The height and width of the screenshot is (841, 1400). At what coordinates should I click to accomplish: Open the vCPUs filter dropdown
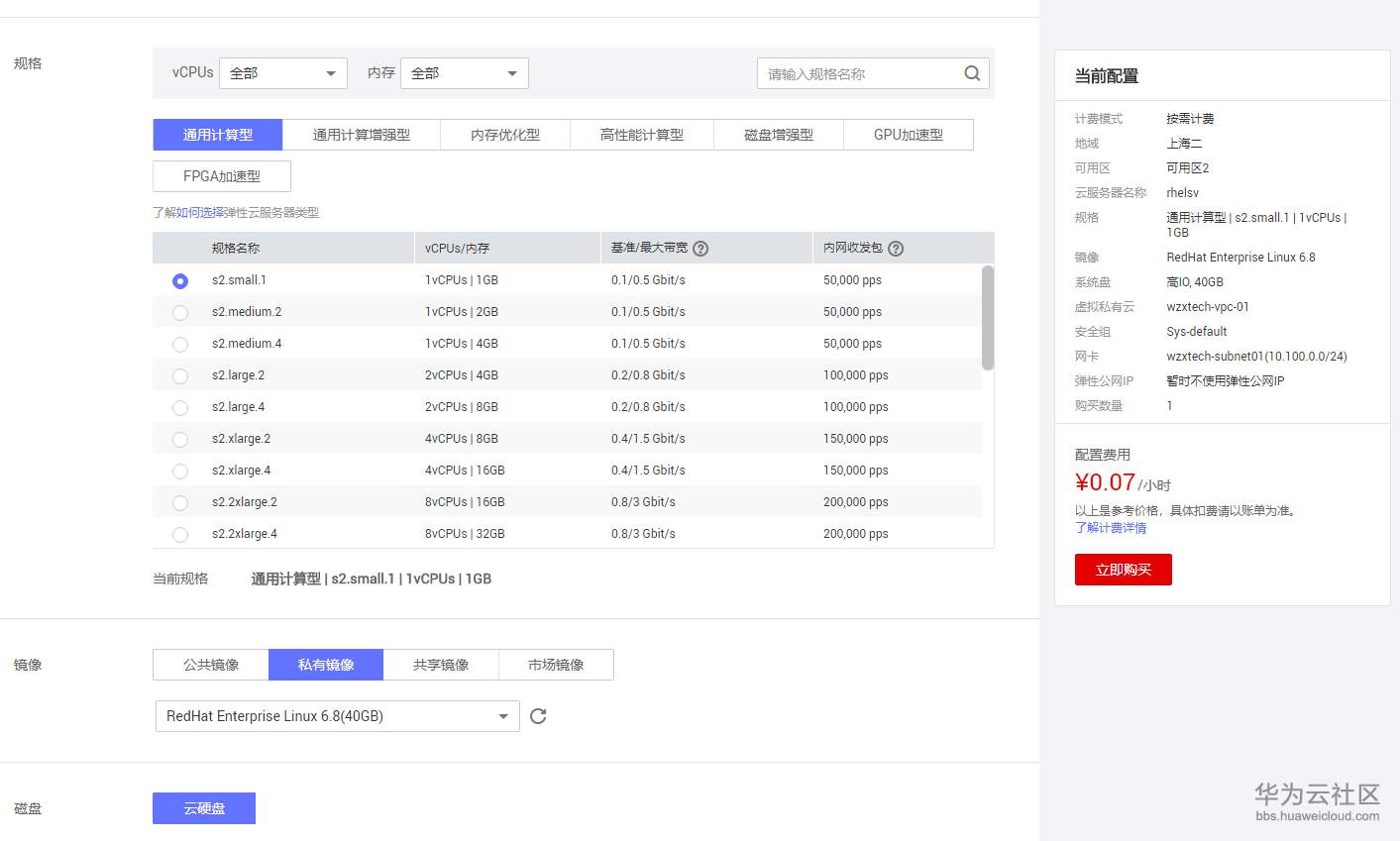282,72
